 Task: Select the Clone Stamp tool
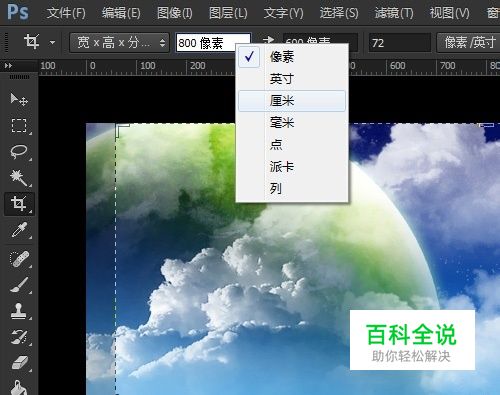pyautogui.click(x=19, y=311)
